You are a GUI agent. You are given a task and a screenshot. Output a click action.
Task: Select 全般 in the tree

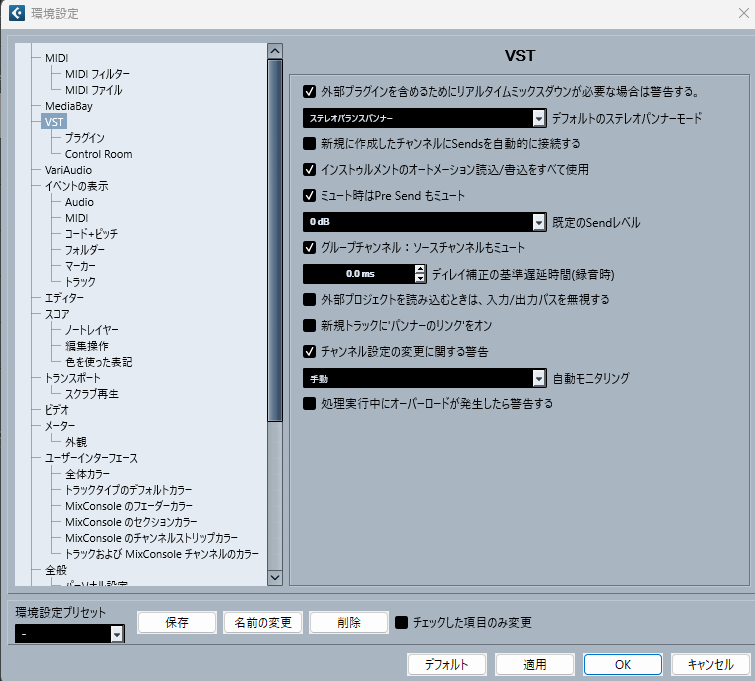tap(56, 570)
